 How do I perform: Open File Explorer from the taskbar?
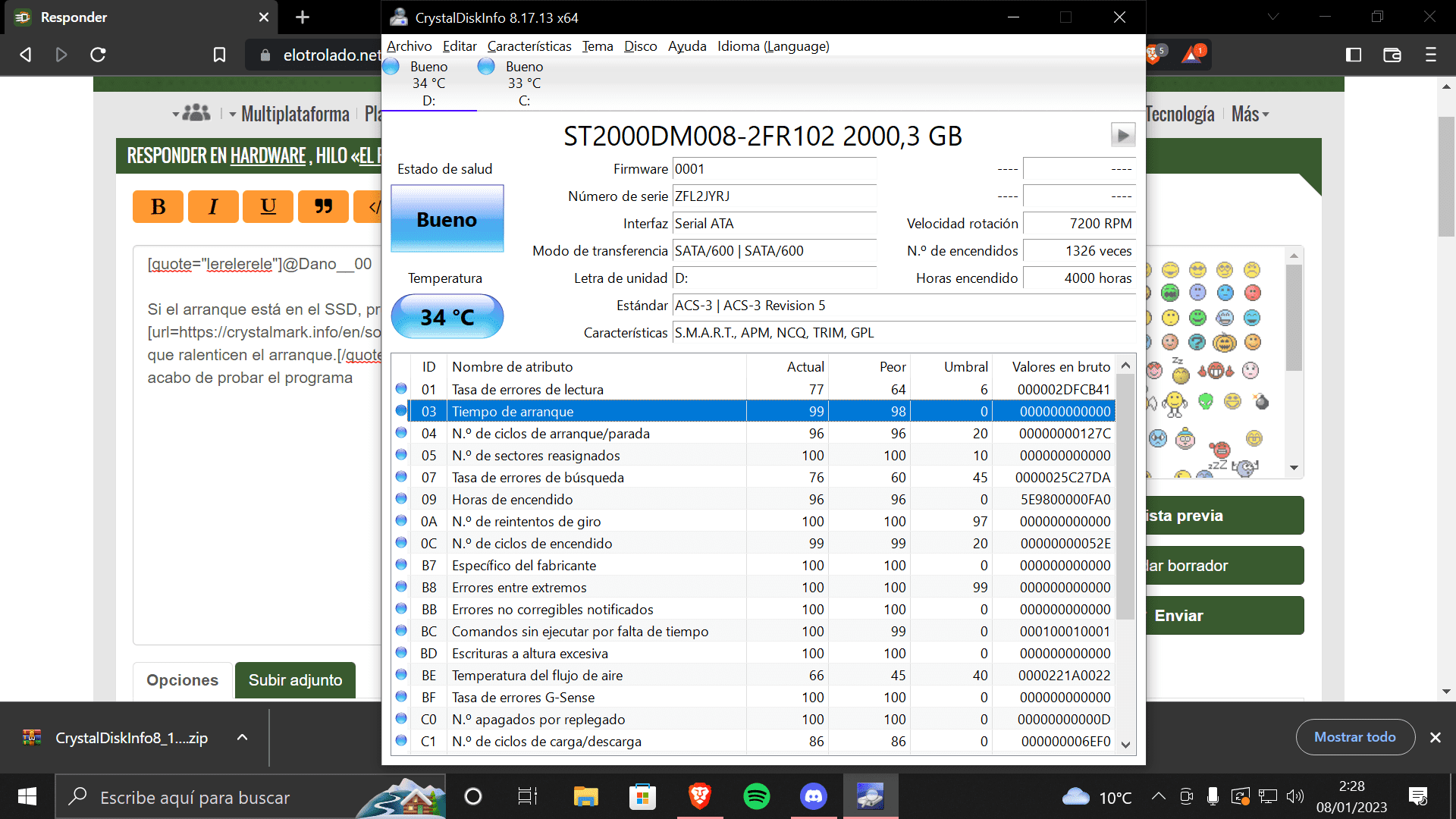click(585, 796)
